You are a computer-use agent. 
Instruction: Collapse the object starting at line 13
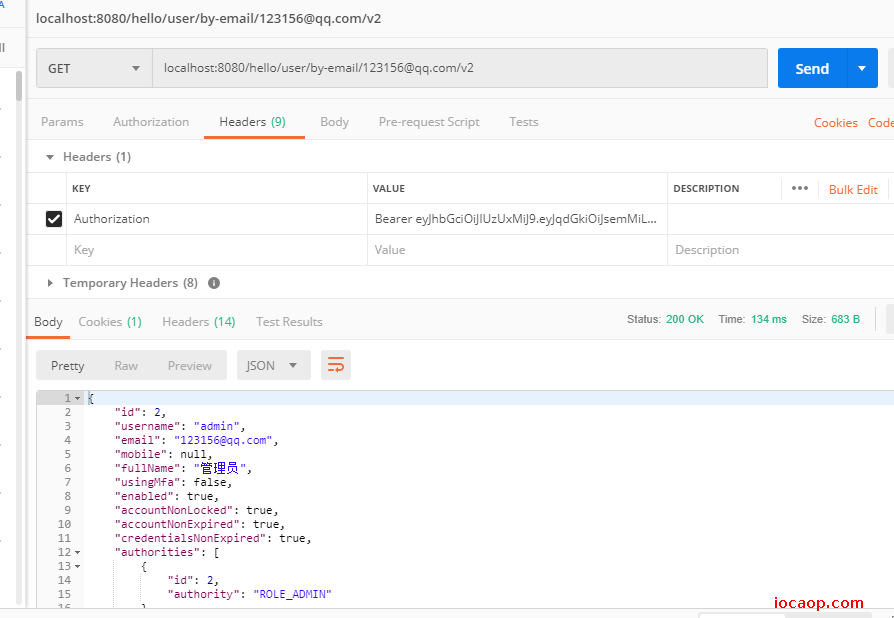tap(78, 566)
